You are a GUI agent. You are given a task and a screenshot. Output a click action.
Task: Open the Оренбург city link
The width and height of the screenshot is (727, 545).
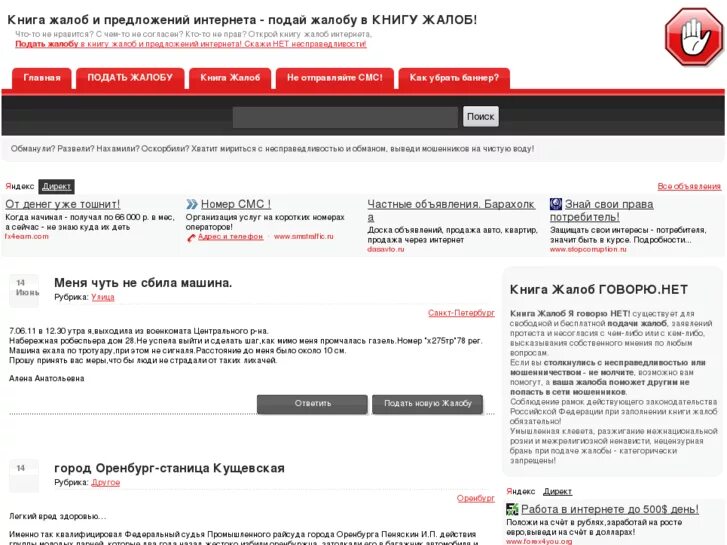(476, 498)
